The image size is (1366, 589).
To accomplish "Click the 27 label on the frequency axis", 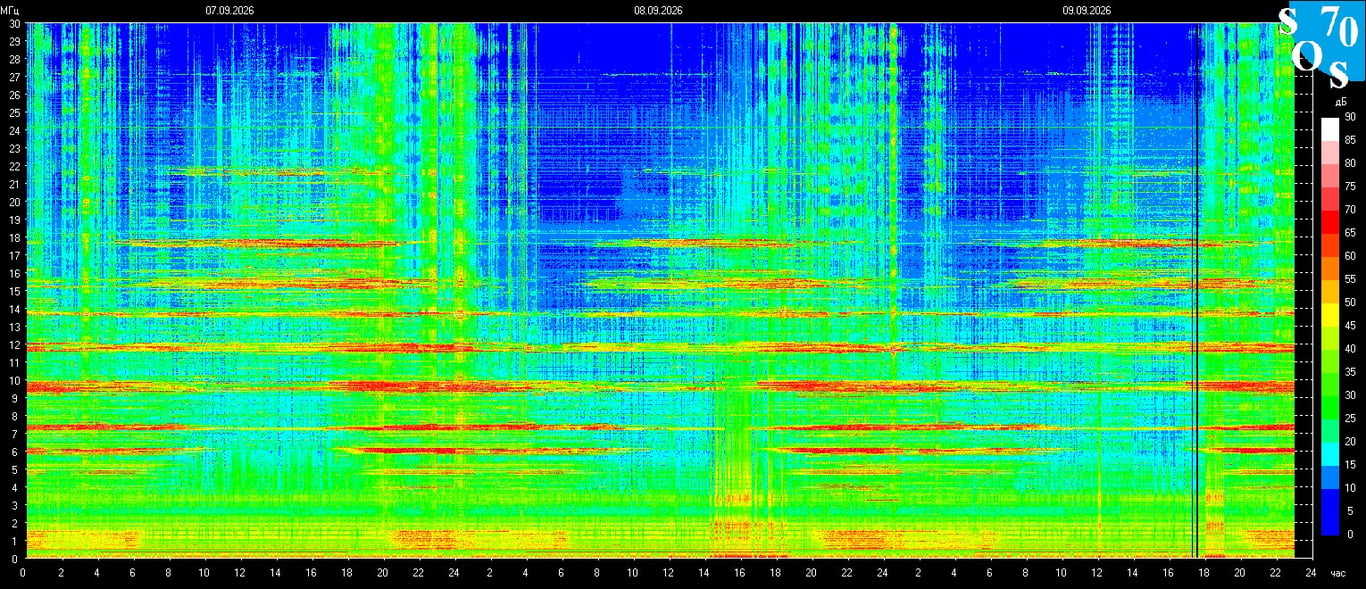I will [14, 77].
